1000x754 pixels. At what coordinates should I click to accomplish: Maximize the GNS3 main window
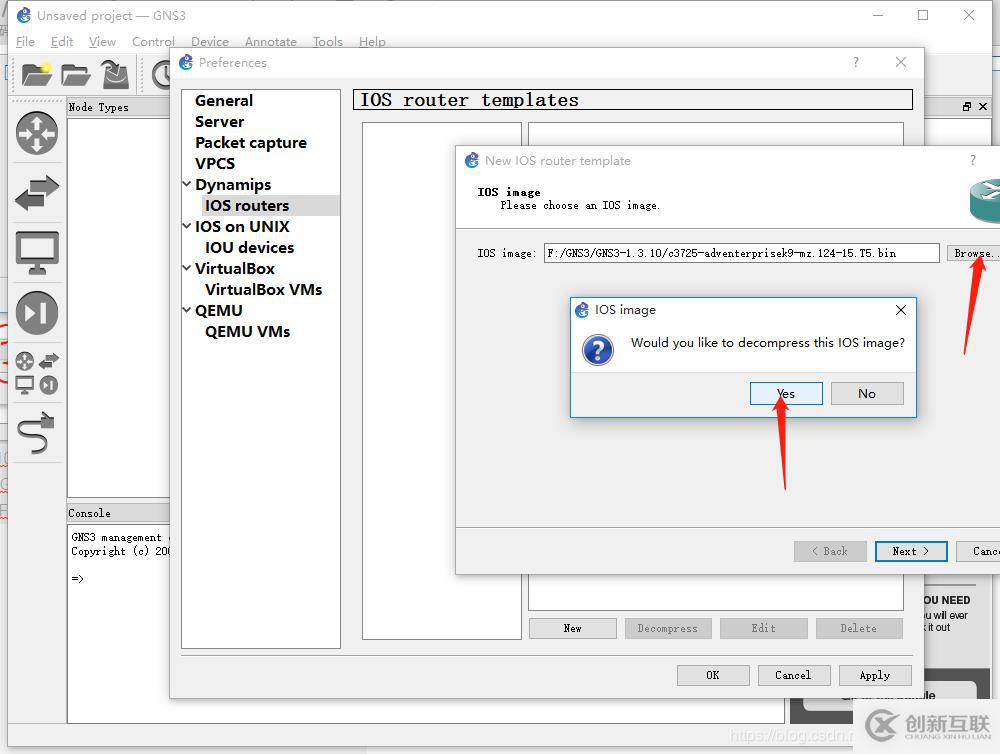pos(923,15)
